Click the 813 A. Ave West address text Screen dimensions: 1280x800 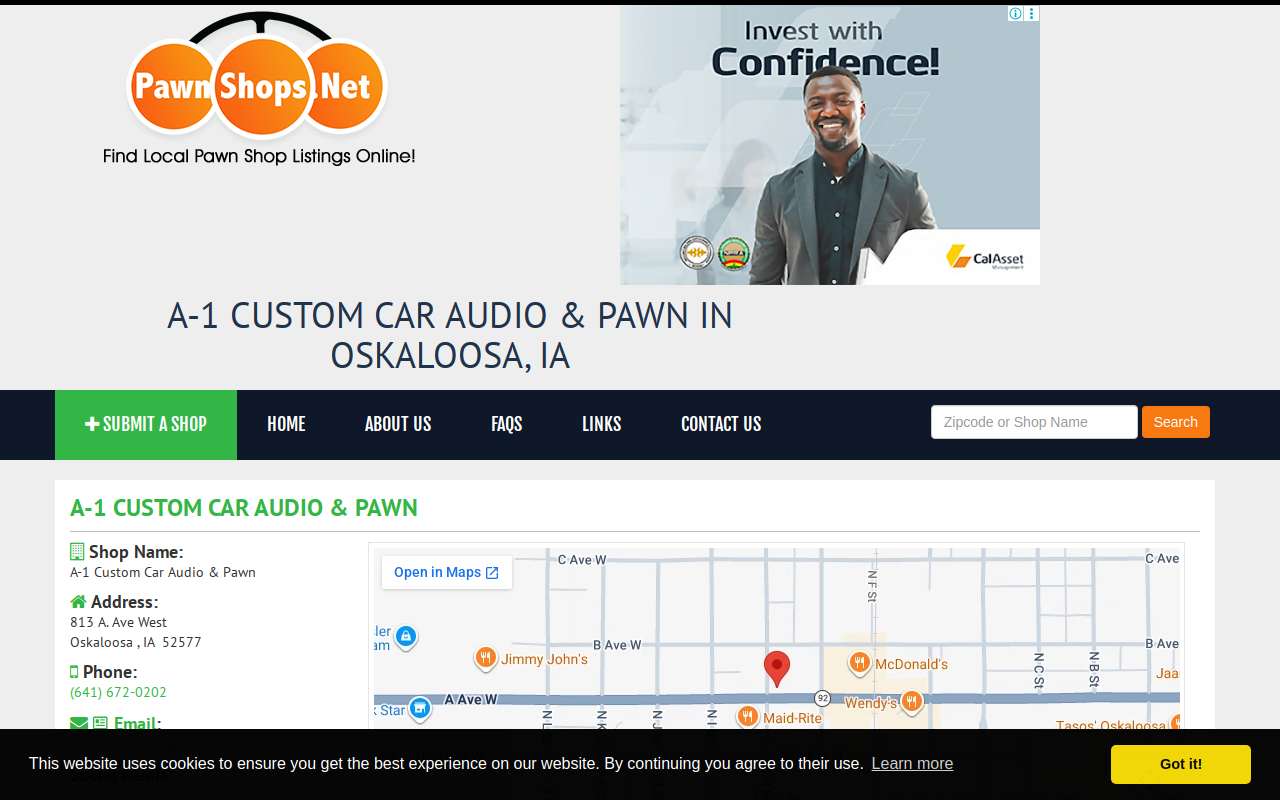pyautogui.click(x=118, y=622)
